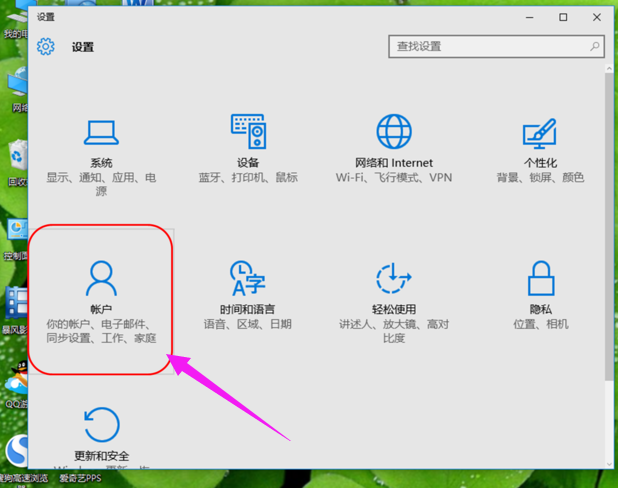The image size is (618, 488).
Task: Maximize the Settings window
Action: (x=563, y=17)
